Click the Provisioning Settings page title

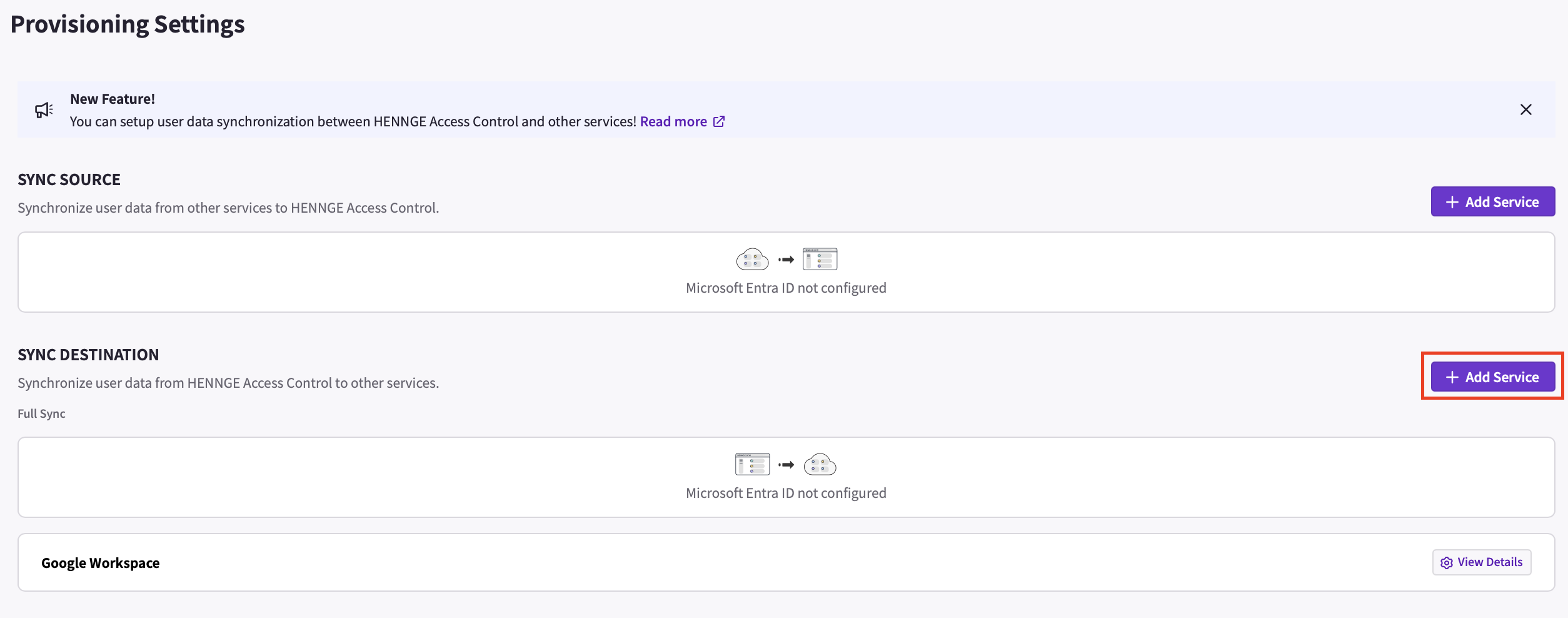pyautogui.click(x=128, y=24)
